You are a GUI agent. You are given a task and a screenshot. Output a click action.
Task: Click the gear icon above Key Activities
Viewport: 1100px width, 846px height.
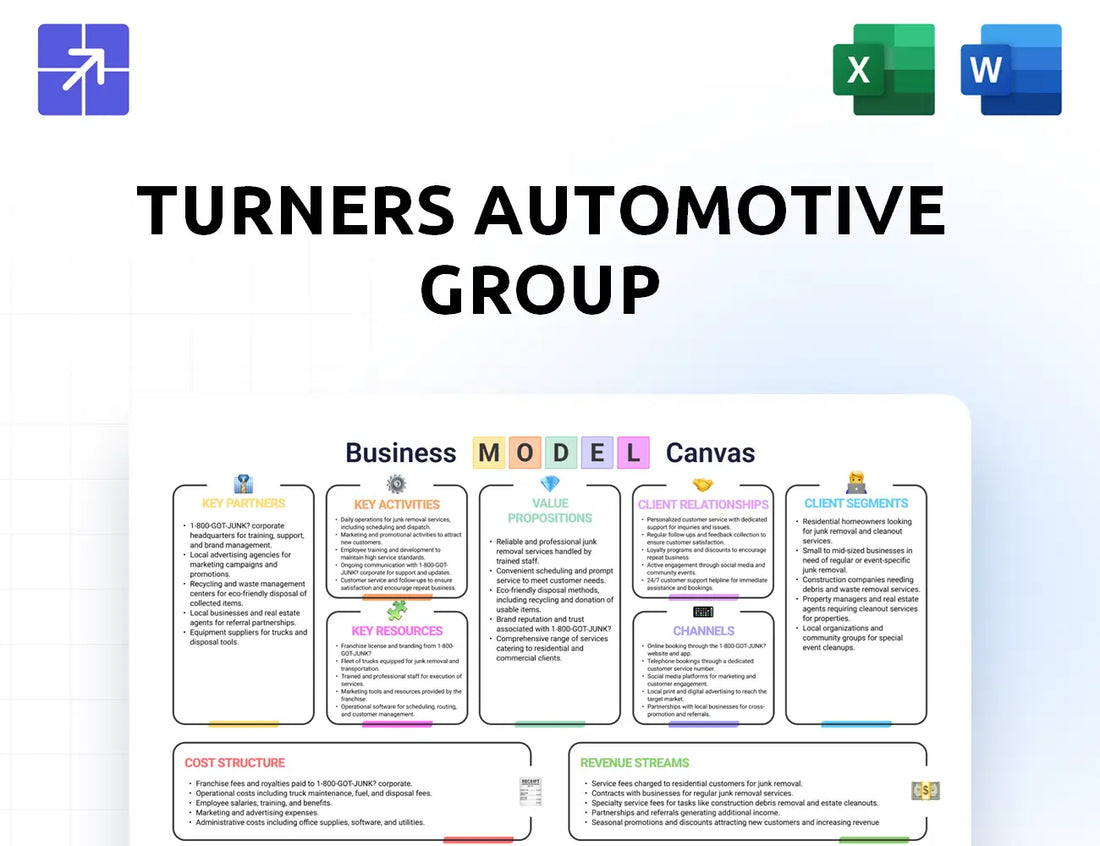tap(396, 484)
